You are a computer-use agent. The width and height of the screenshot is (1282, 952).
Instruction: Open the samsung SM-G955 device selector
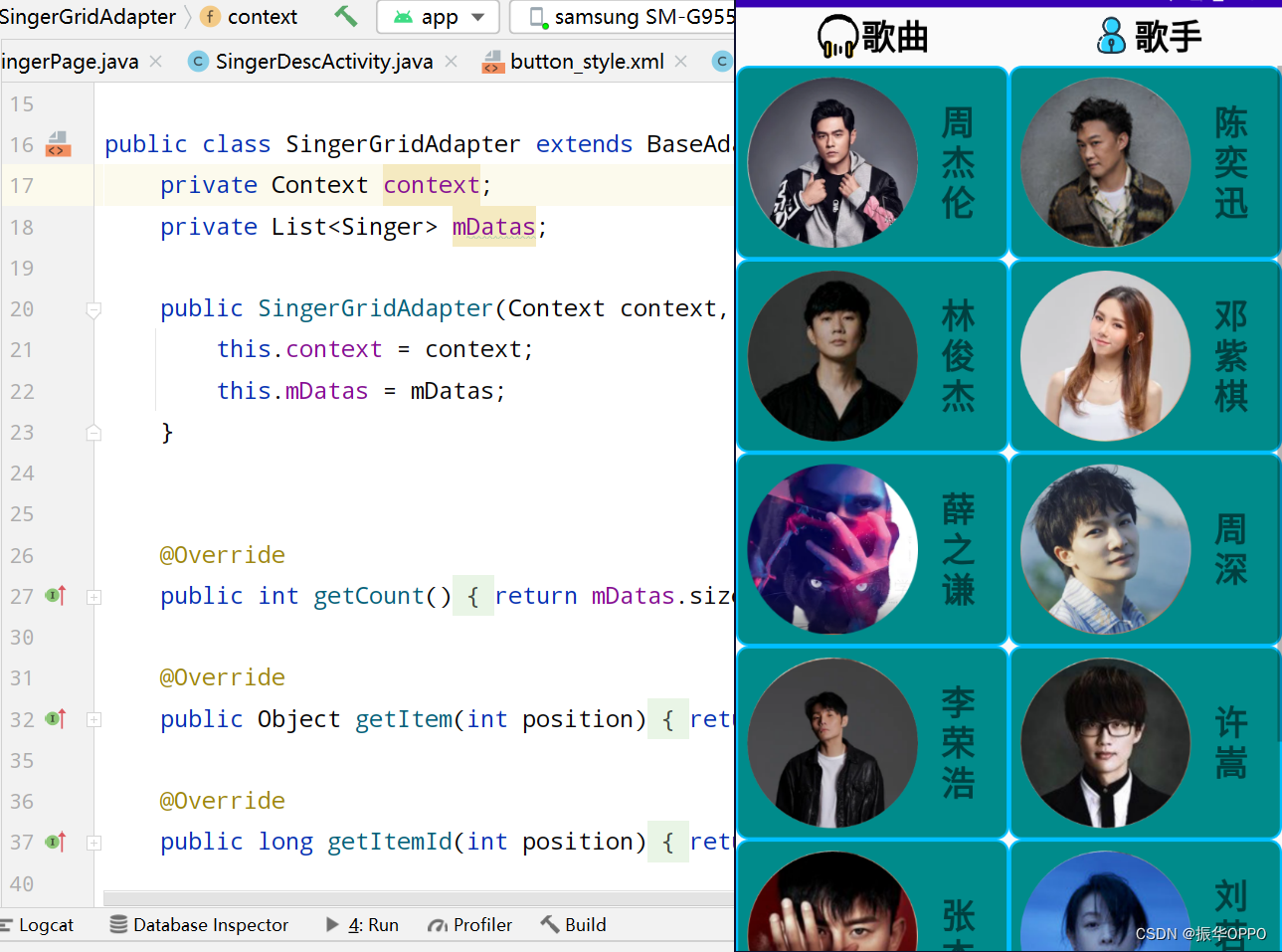tap(622, 17)
